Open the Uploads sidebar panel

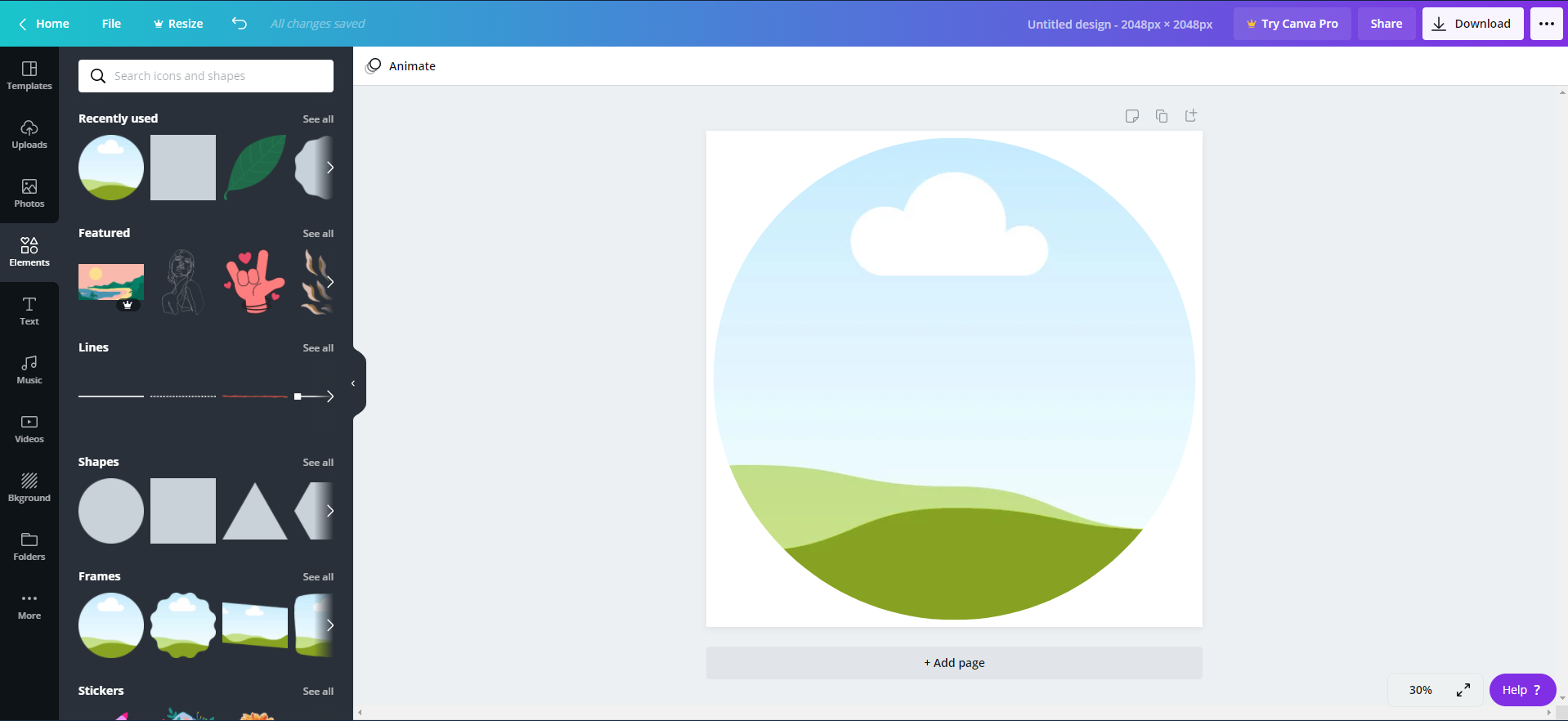29,135
